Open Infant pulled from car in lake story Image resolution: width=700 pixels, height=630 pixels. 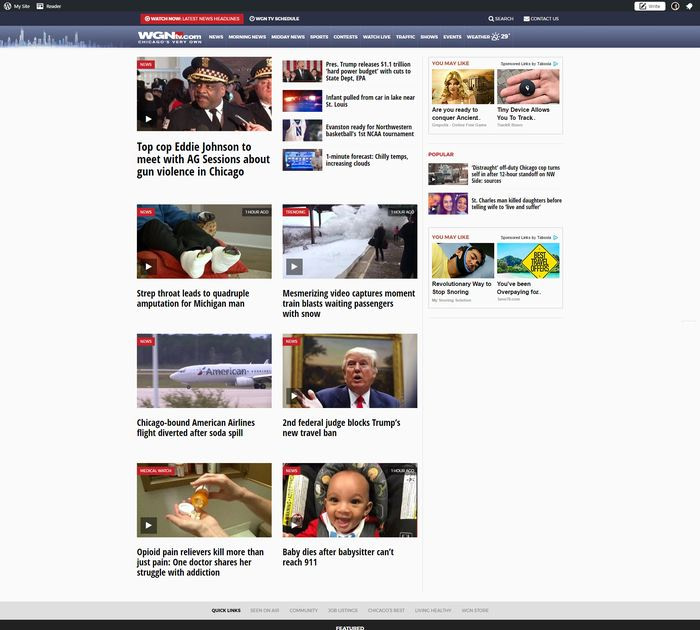tap(370, 101)
